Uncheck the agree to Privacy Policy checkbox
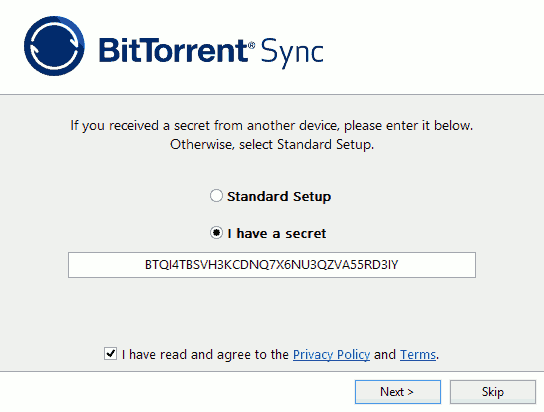This screenshot has height=412, width=544. (x=110, y=354)
